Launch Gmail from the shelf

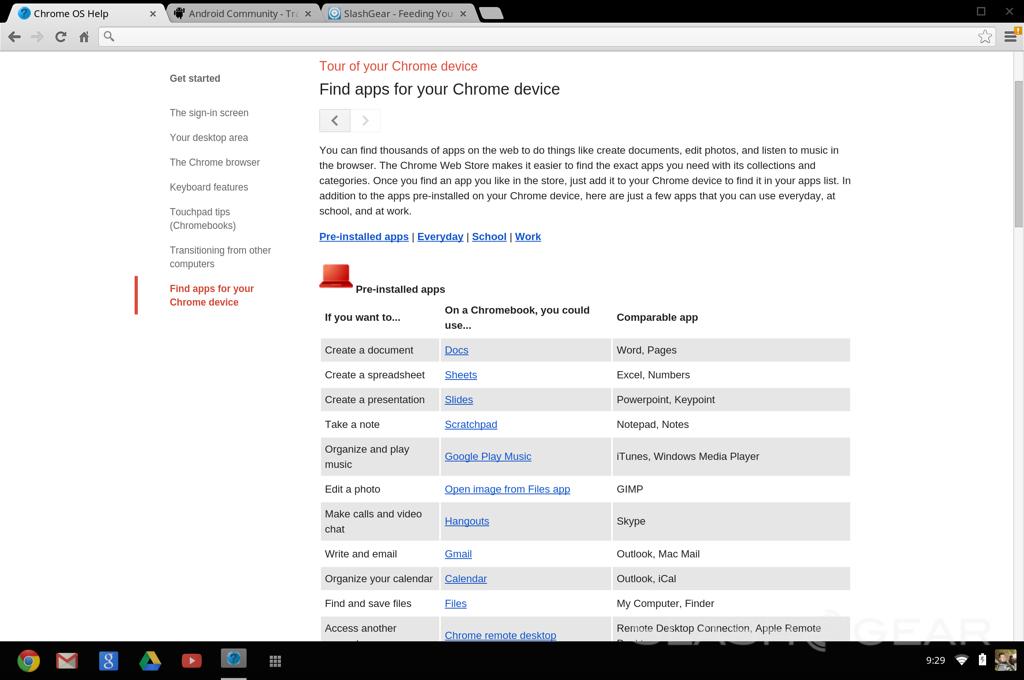(x=67, y=660)
